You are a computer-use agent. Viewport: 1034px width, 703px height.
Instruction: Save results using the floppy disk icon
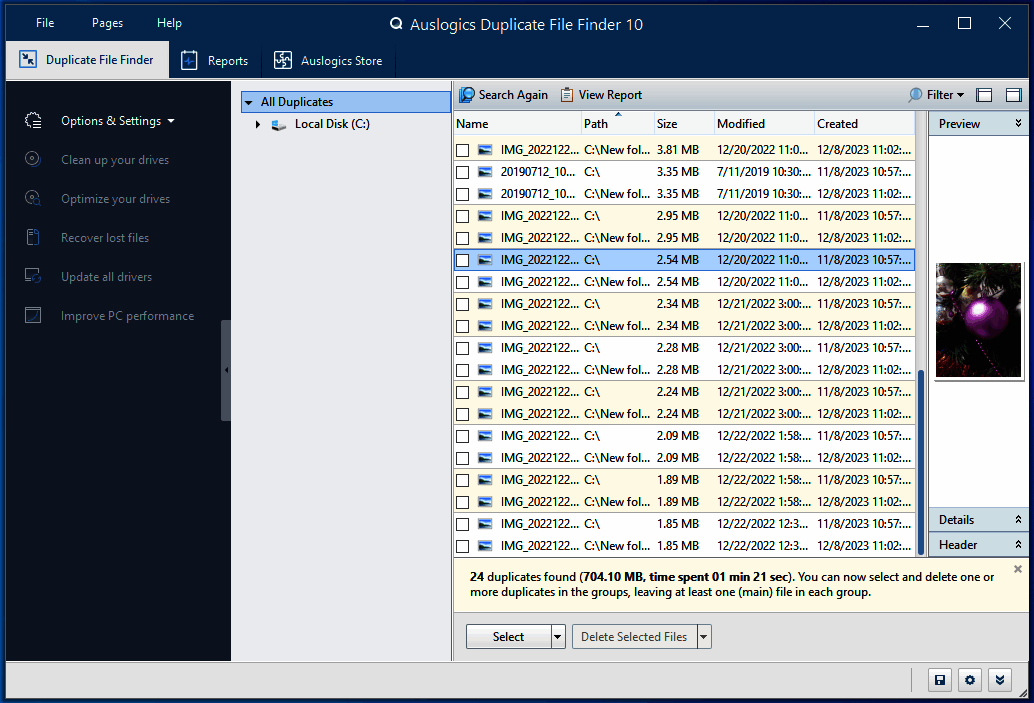pos(939,679)
